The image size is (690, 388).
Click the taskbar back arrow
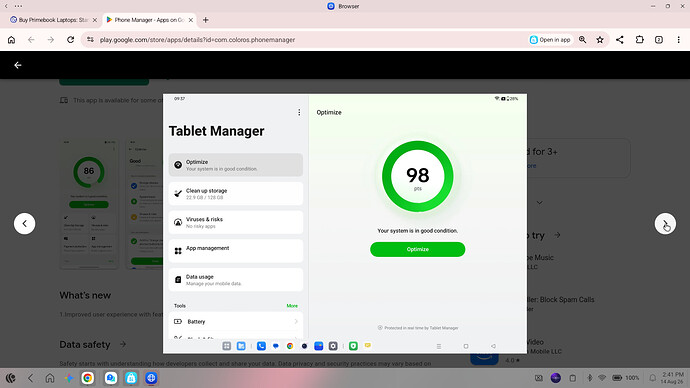click(30, 378)
